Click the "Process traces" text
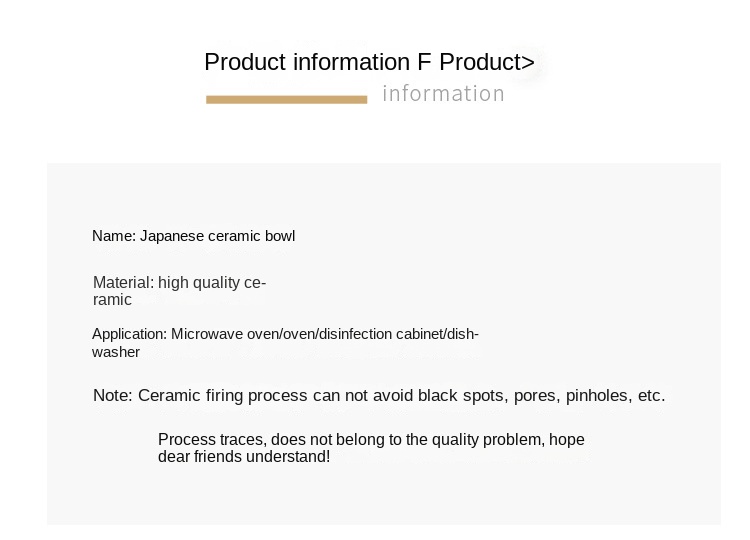This screenshot has width=750, height=540. coord(207,440)
